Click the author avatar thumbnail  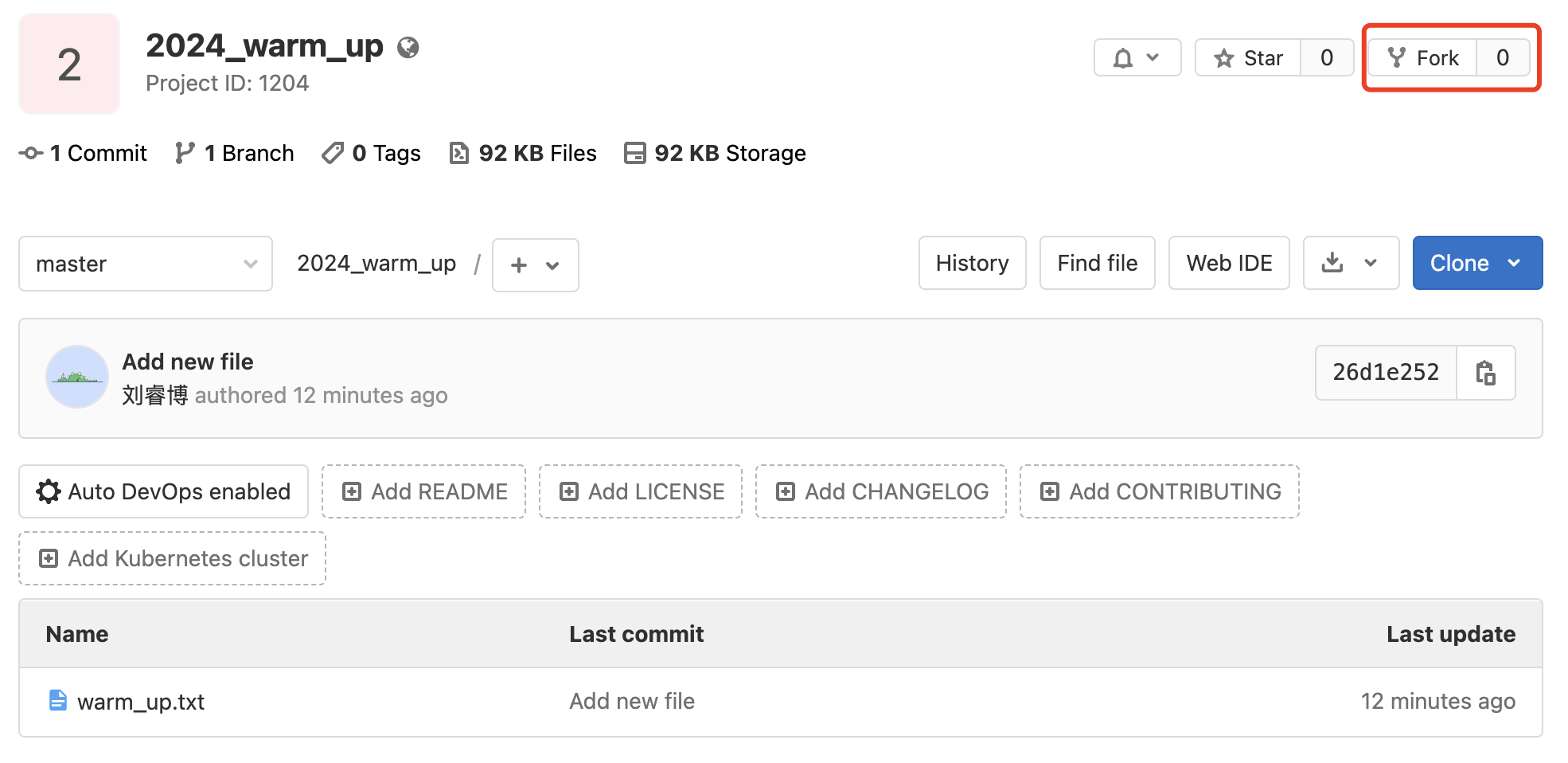(77, 377)
